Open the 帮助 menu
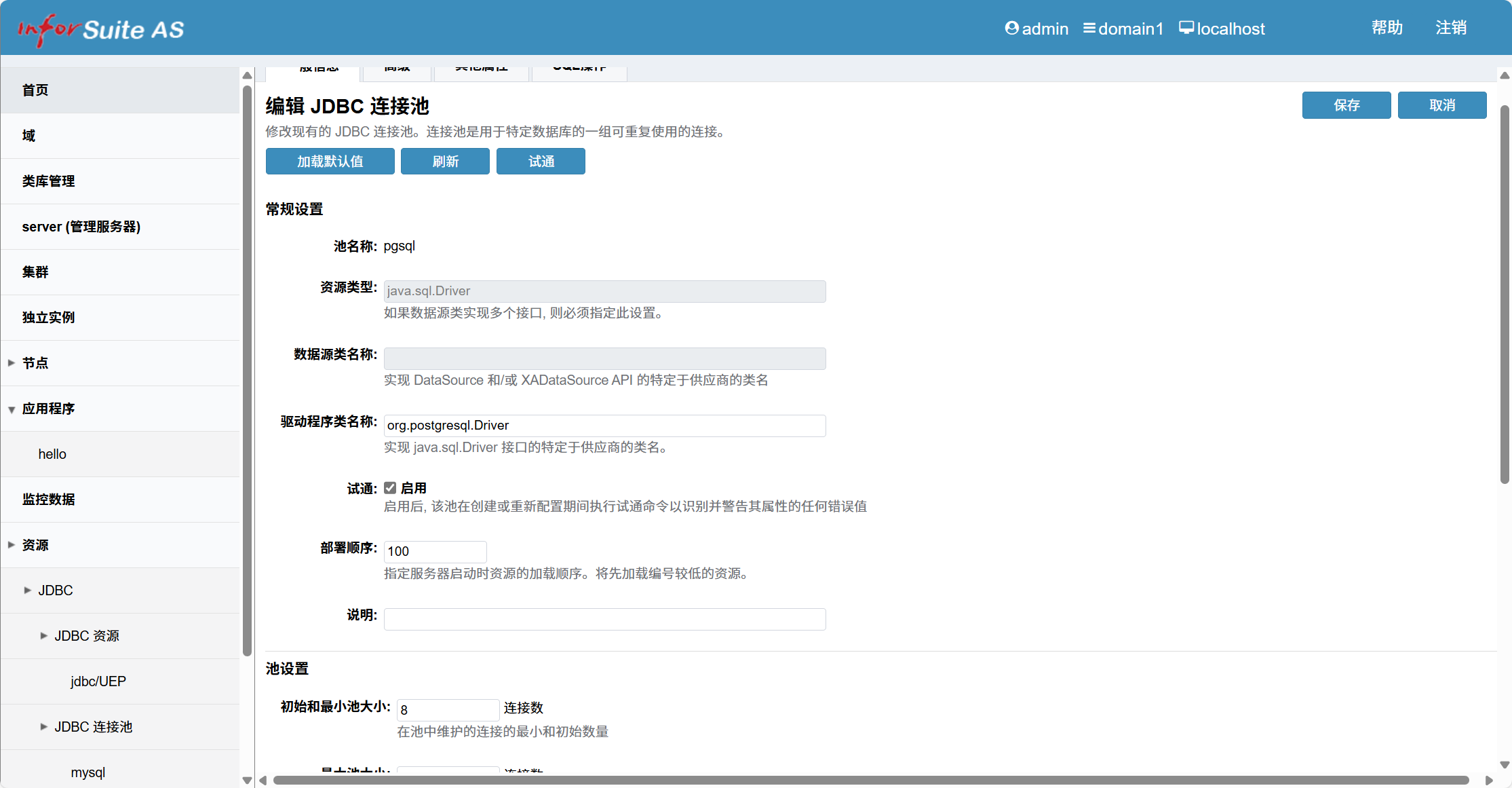 point(1387,27)
